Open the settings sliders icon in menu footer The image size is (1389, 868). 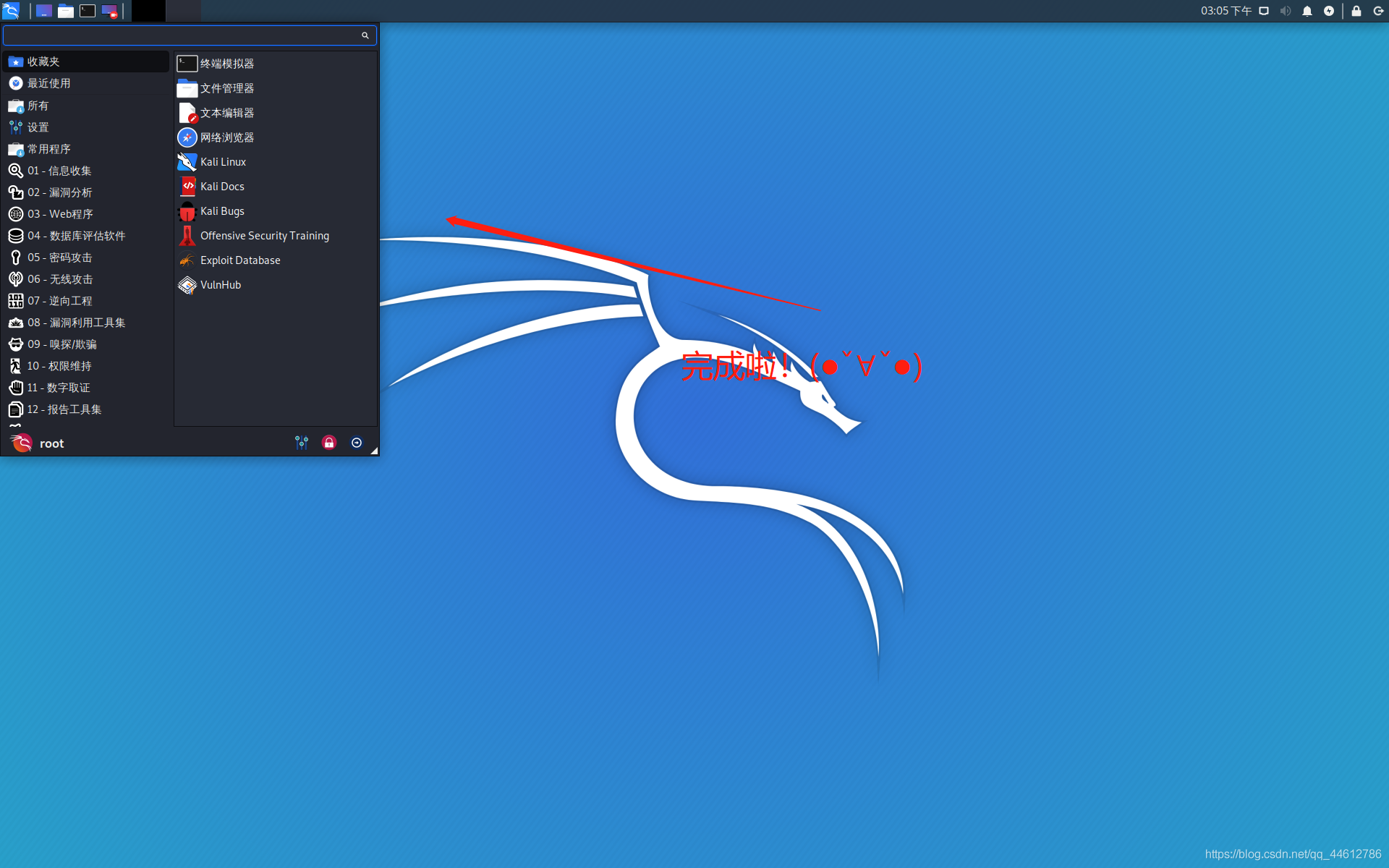[302, 443]
